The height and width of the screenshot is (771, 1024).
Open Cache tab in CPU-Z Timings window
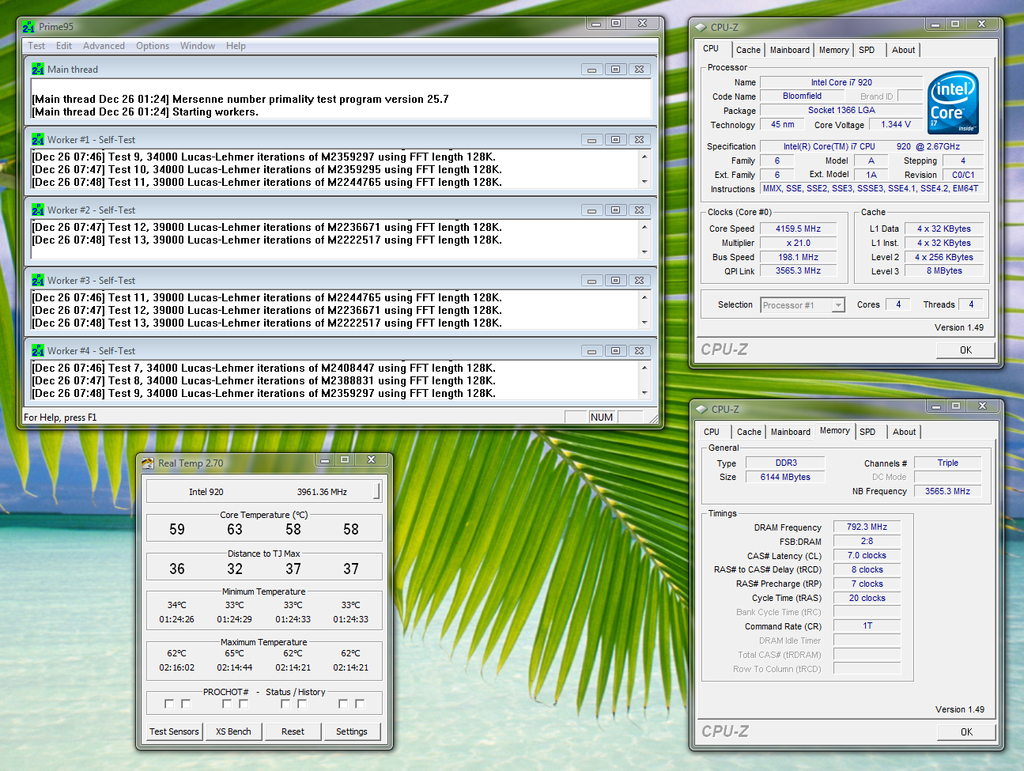point(749,432)
